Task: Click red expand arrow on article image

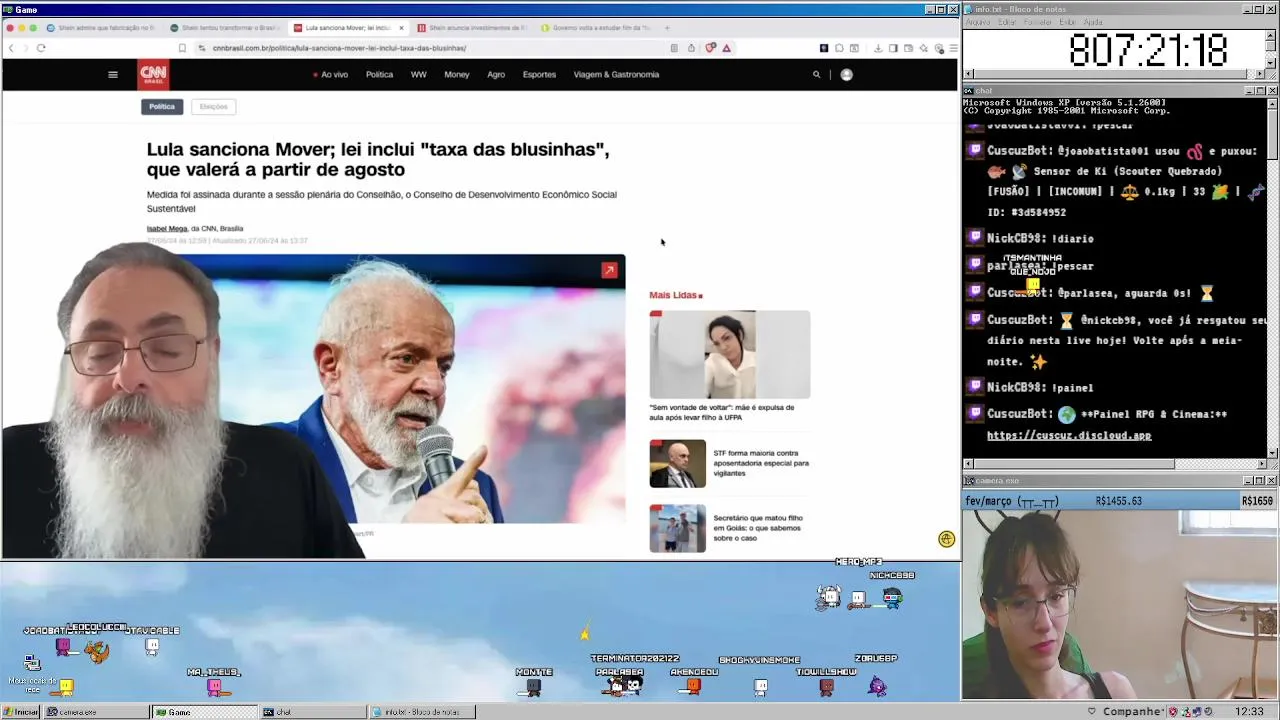Action: point(609,270)
